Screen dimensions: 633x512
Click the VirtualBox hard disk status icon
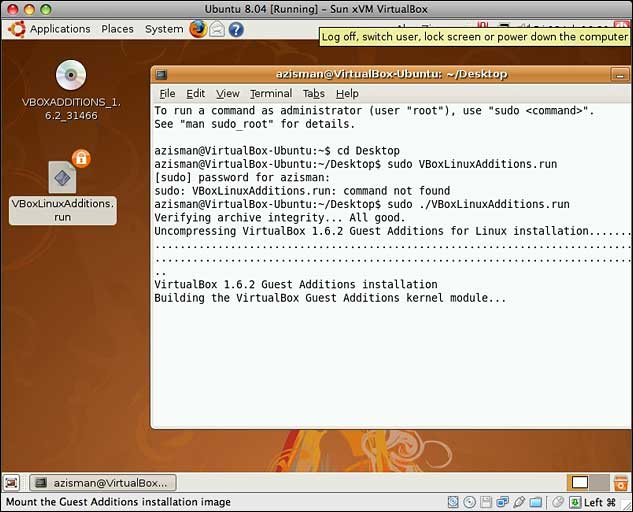pos(453,502)
